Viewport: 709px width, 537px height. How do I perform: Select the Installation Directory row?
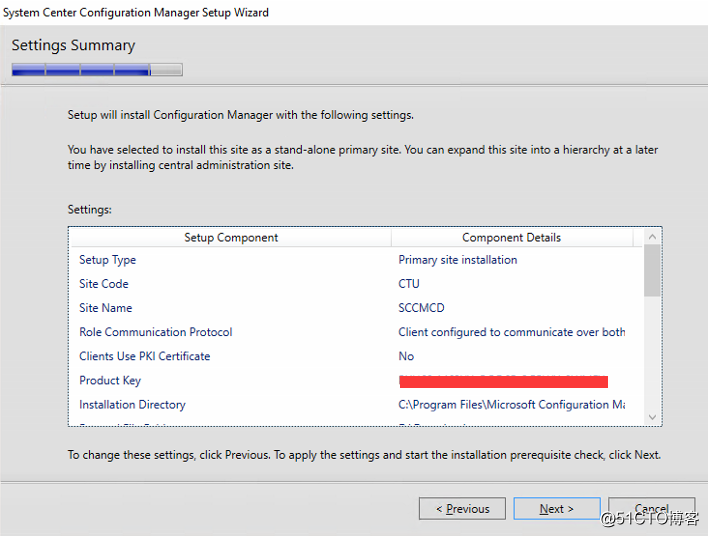(356, 405)
